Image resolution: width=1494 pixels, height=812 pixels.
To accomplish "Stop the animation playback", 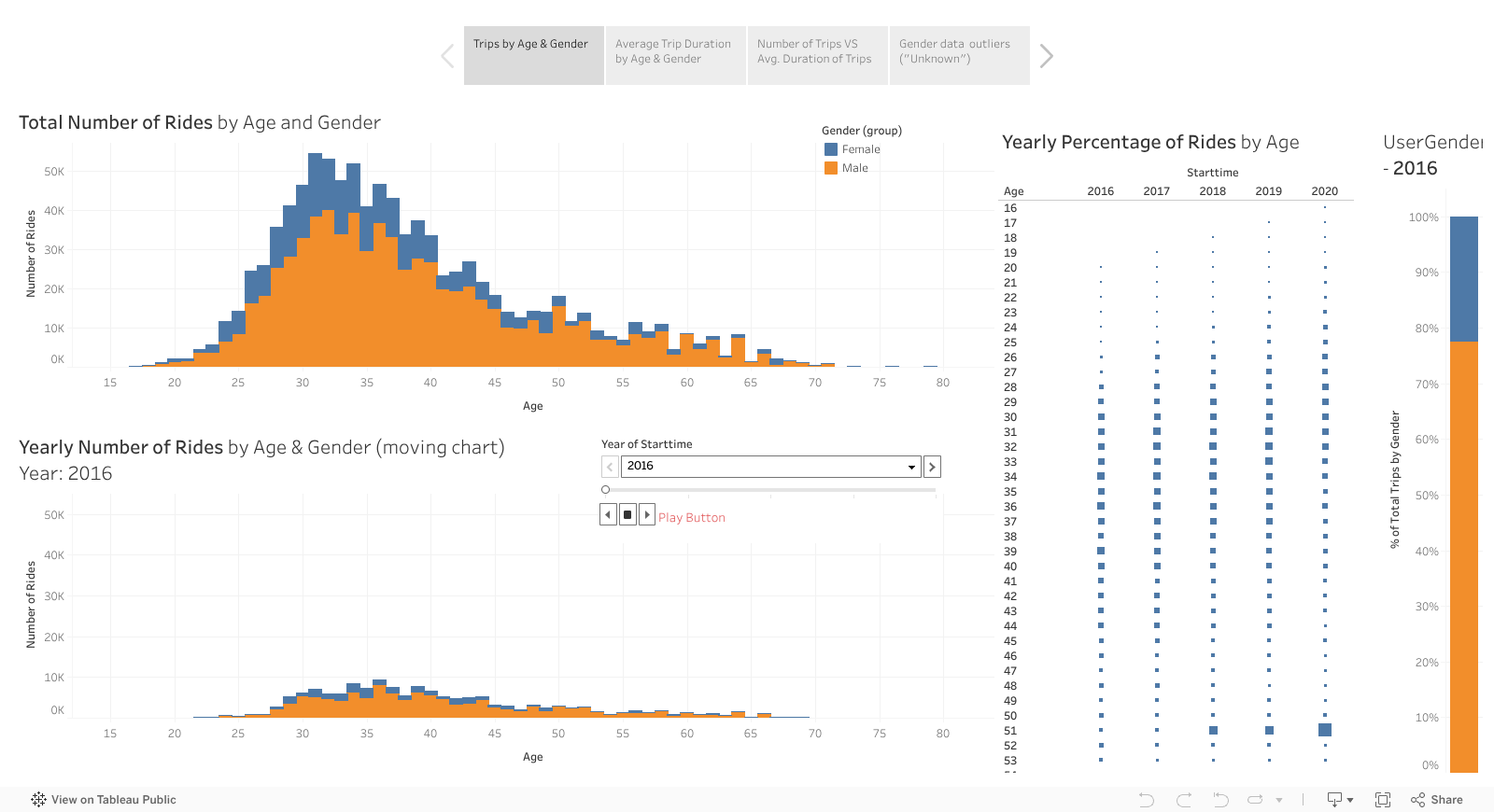I will click(x=627, y=514).
